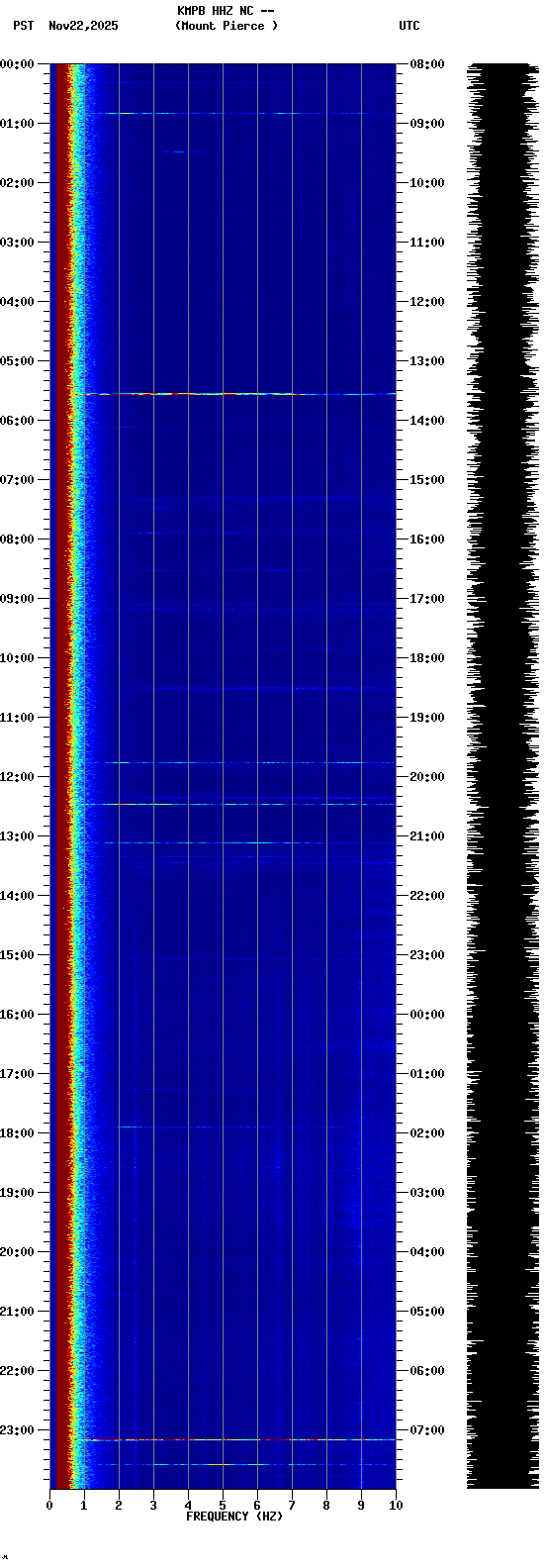The width and height of the screenshot is (546, 1568).
Task: Click the UTC axis label '21:00'
Action: (426, 836)
